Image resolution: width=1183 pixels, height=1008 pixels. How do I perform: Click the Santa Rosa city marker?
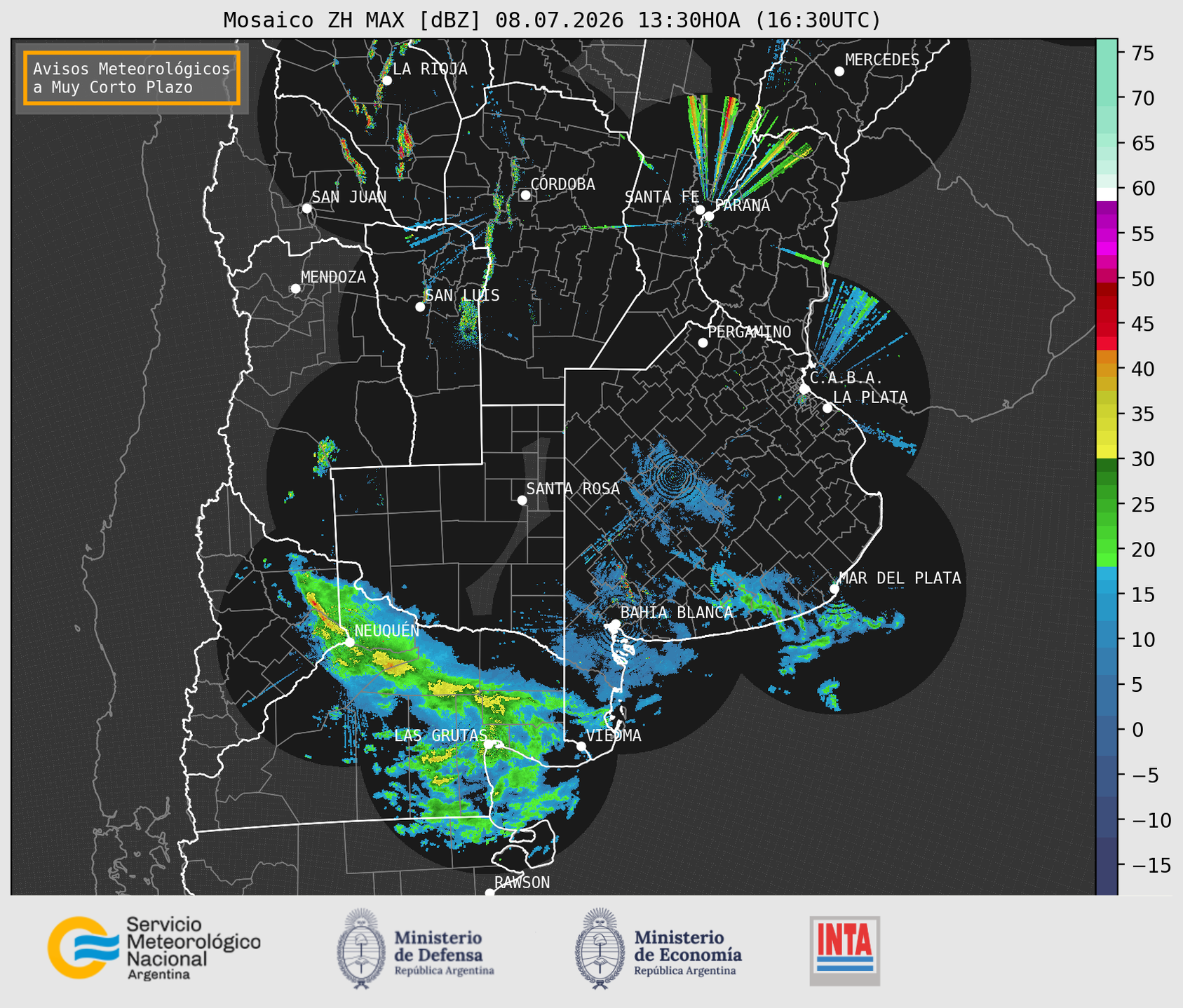click(522, 500)
